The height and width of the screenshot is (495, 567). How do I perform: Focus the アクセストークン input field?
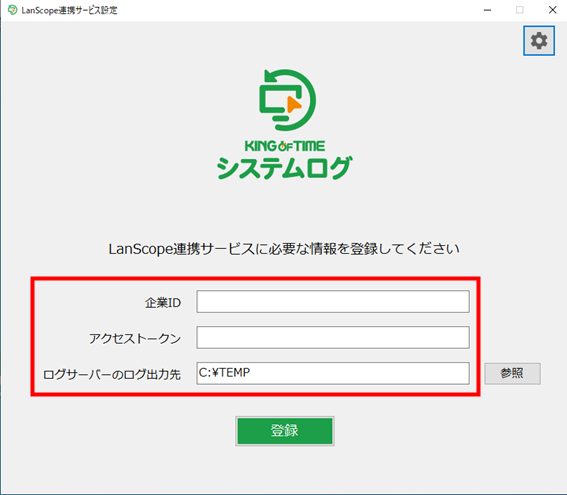tap(333, 337)
